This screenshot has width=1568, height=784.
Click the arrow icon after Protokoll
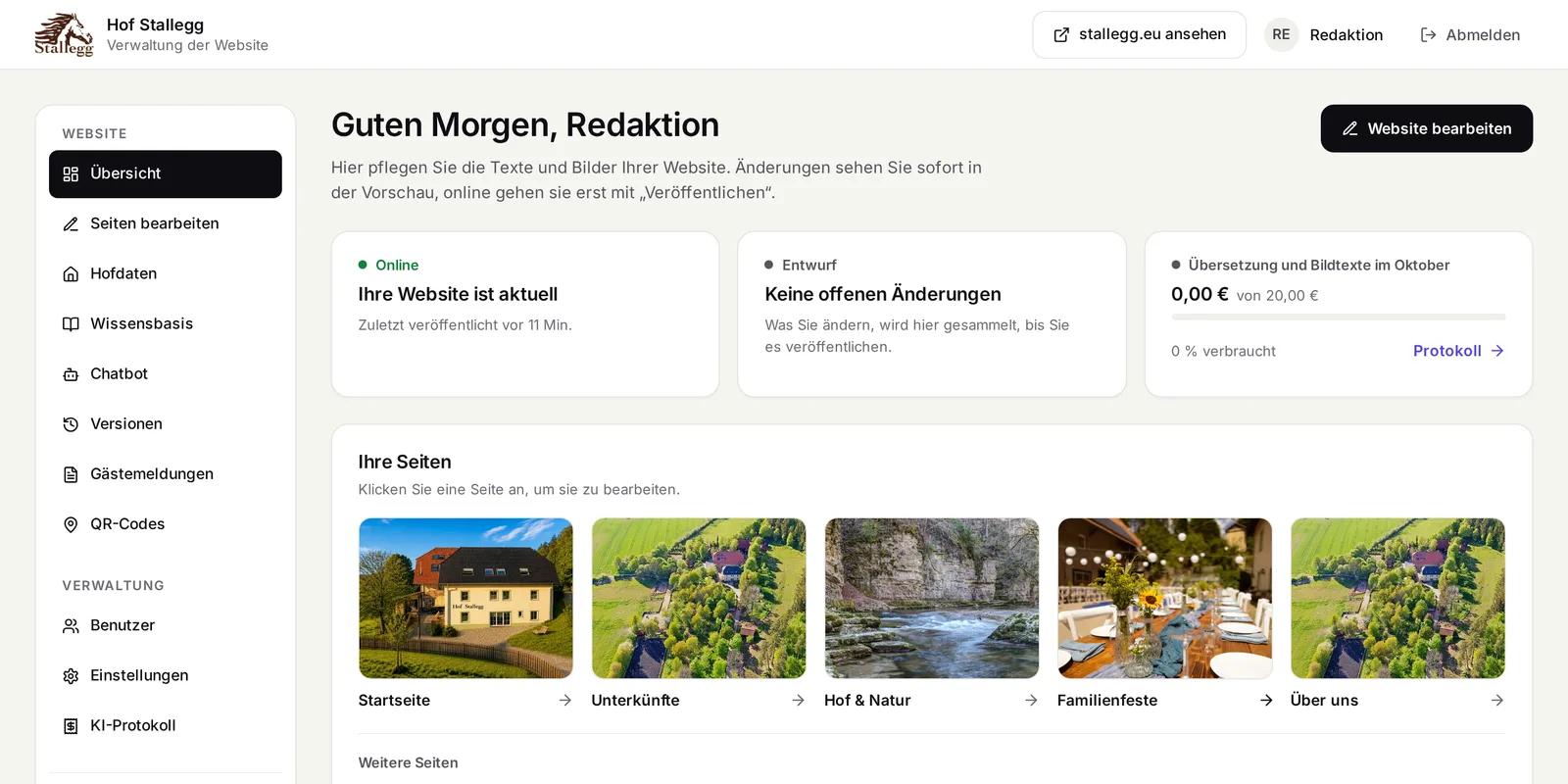[x=1497, y=351]
